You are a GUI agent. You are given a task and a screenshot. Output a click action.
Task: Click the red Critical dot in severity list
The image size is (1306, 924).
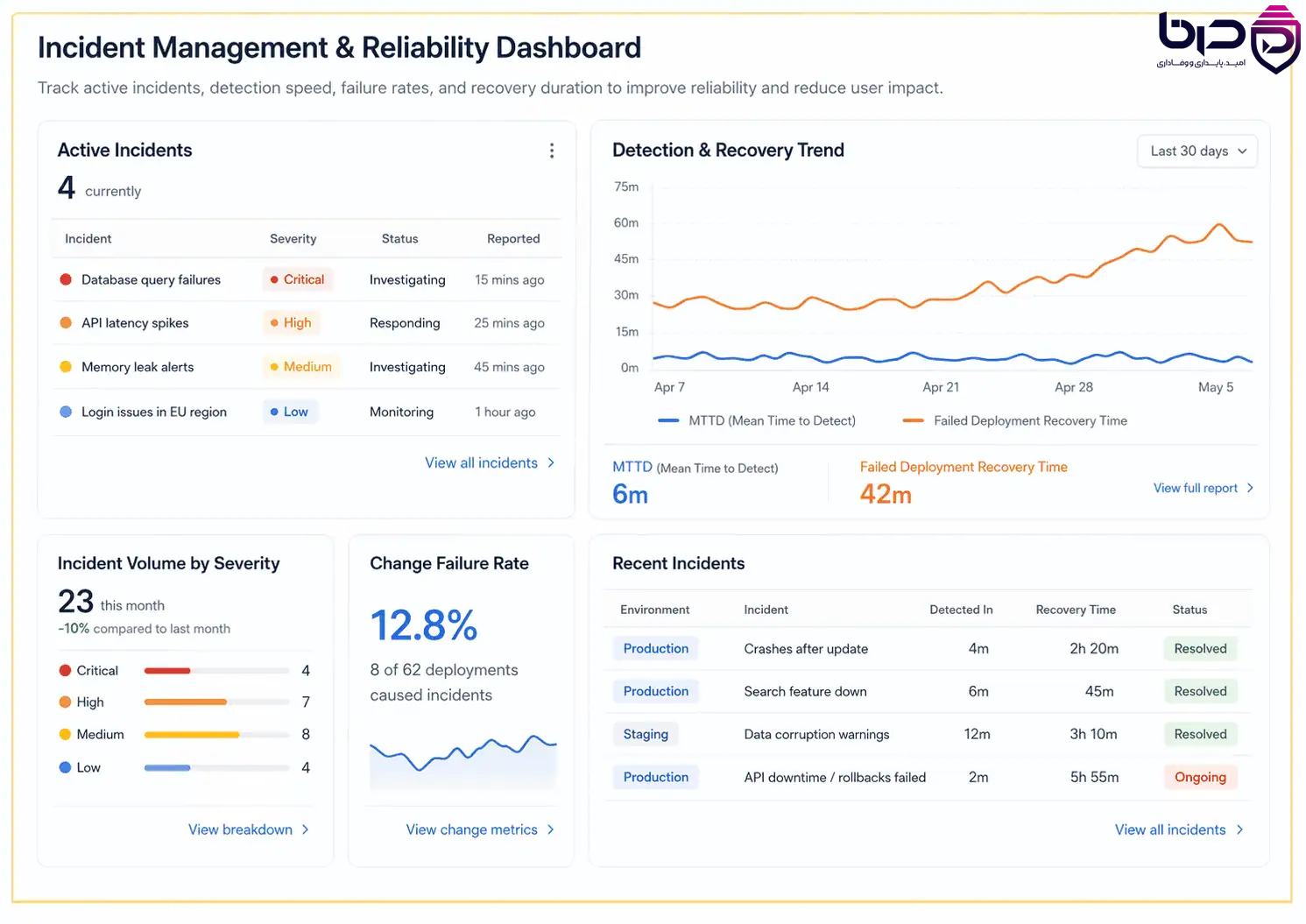tap(65, 671)
